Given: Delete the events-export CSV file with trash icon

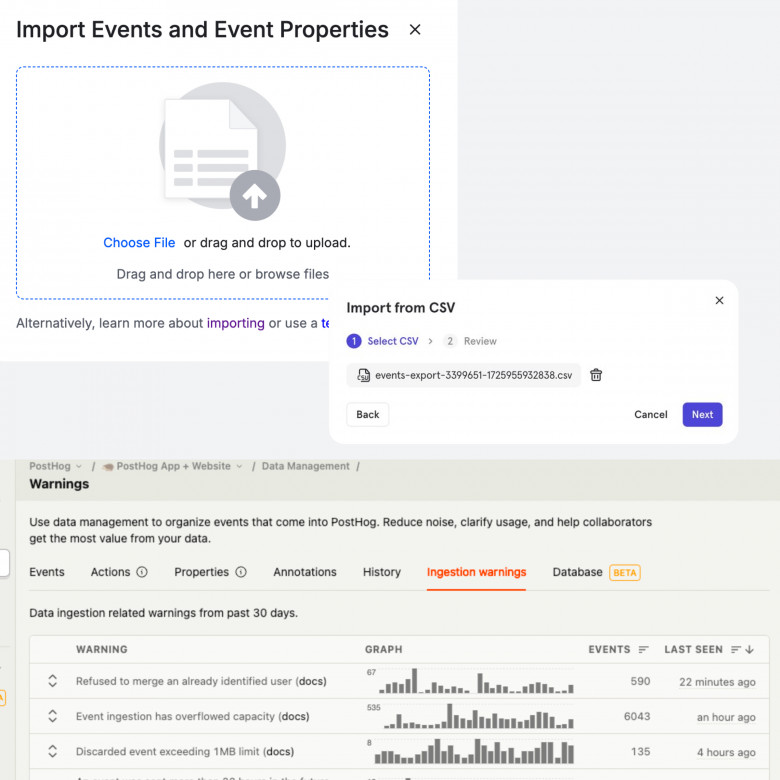Looking at the screenshot, I should coord(596,375).
